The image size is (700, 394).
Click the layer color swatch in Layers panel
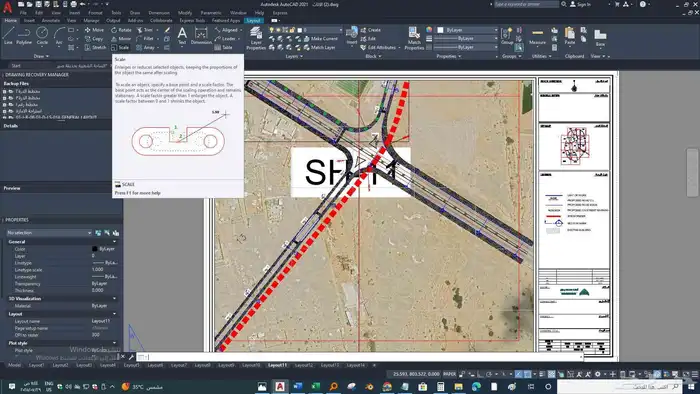coord(300,30)
